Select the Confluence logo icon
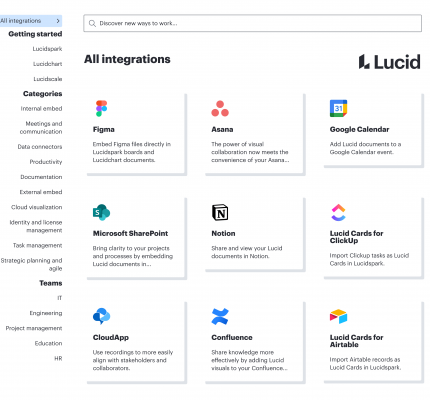The height and width of the screenshot is (400, 430). (x=220, y=316)
